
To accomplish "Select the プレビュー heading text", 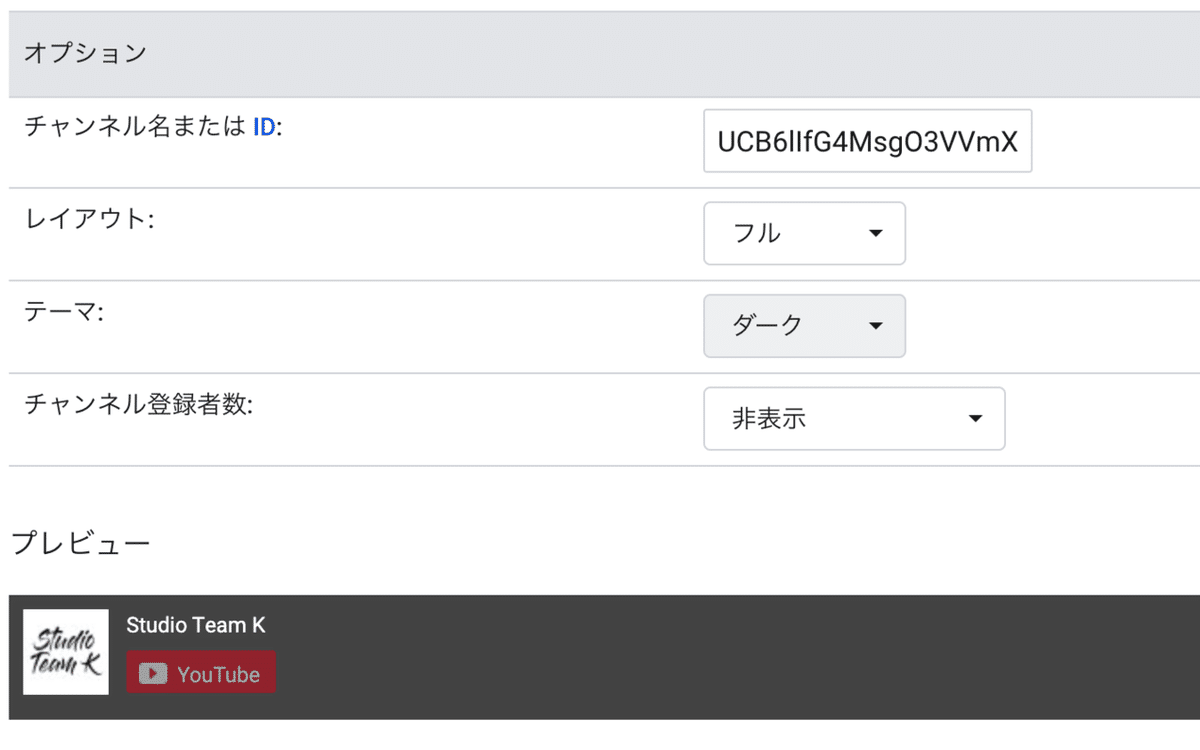I will coord(81,543).
